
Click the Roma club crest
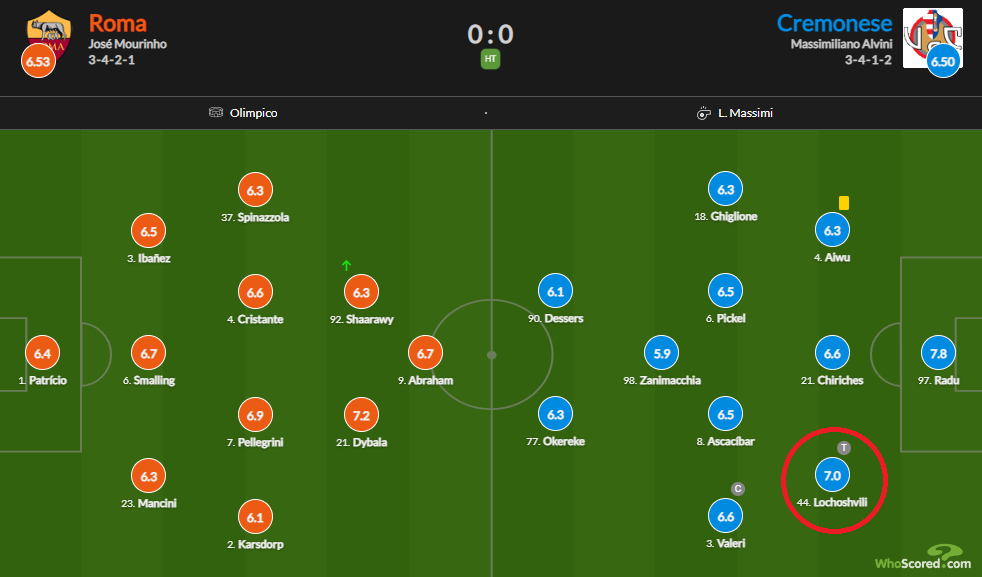[50, 30]
